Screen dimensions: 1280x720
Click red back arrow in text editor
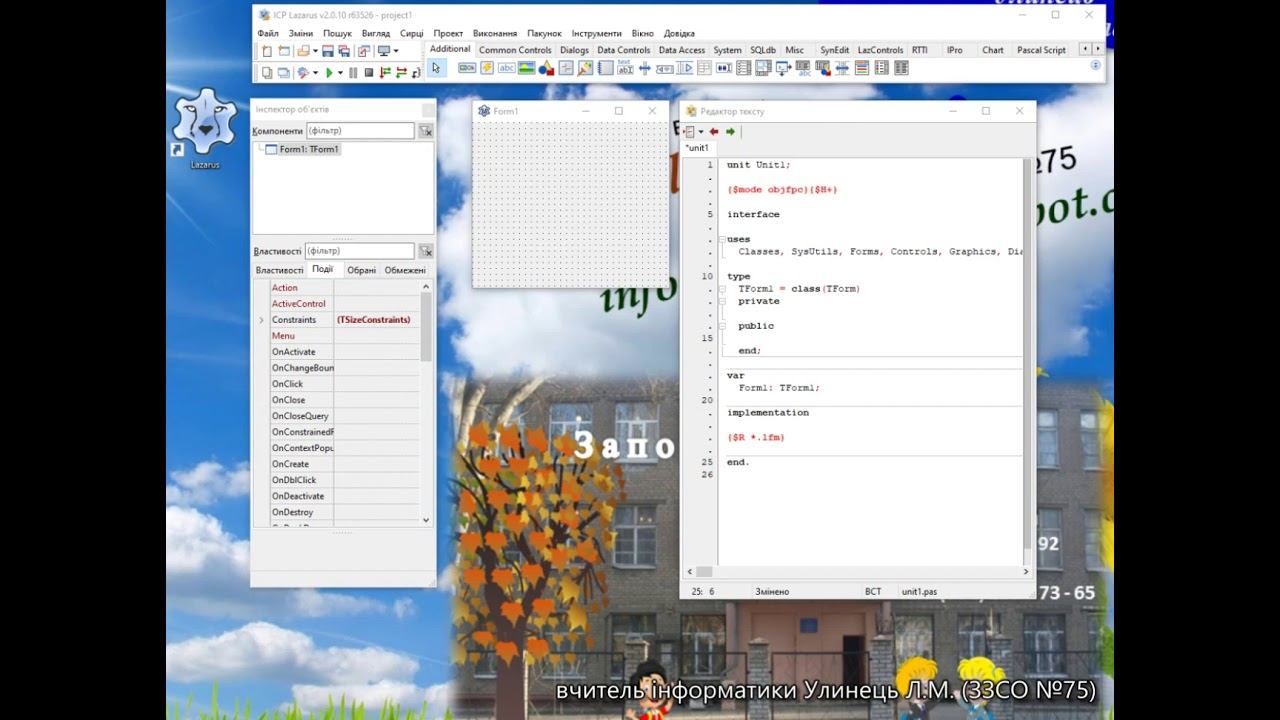coord(714,131)
